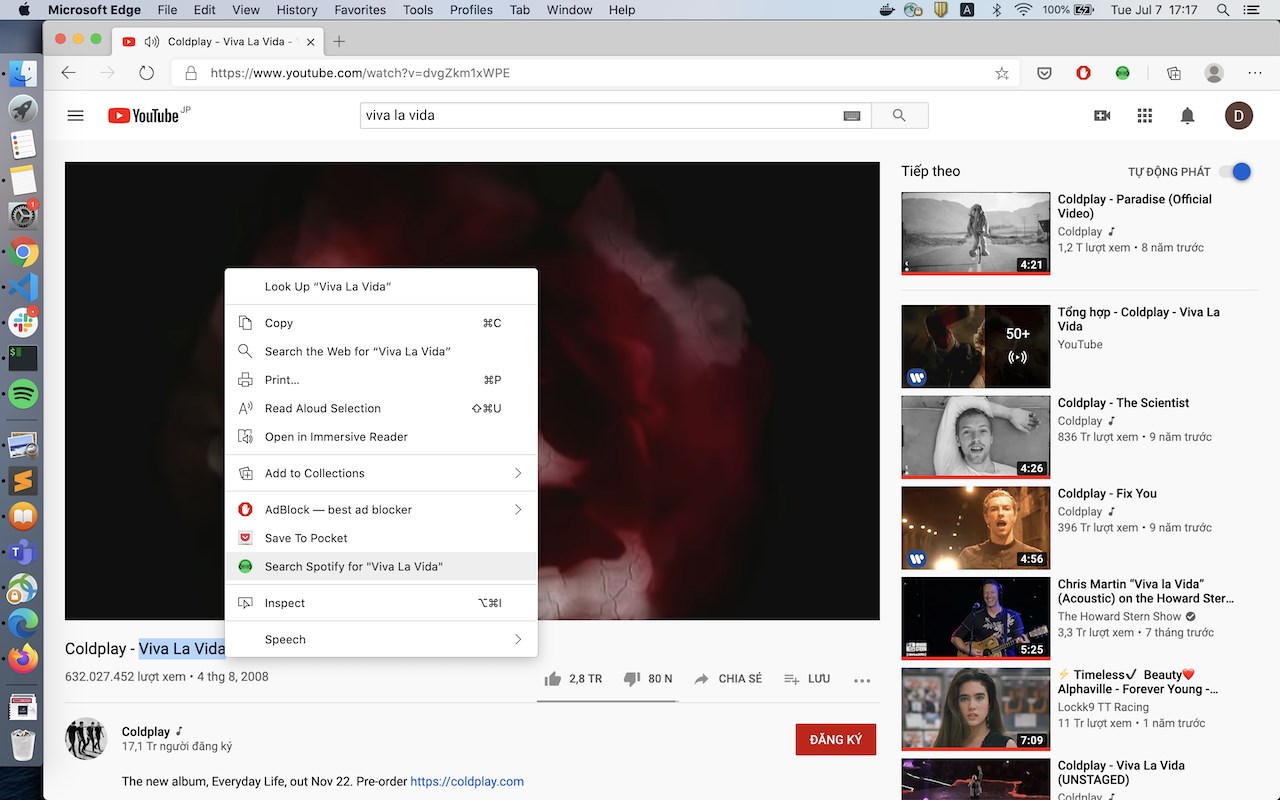Click the Tổng hợp Coldplay mix thumbnail

point(976,346)
